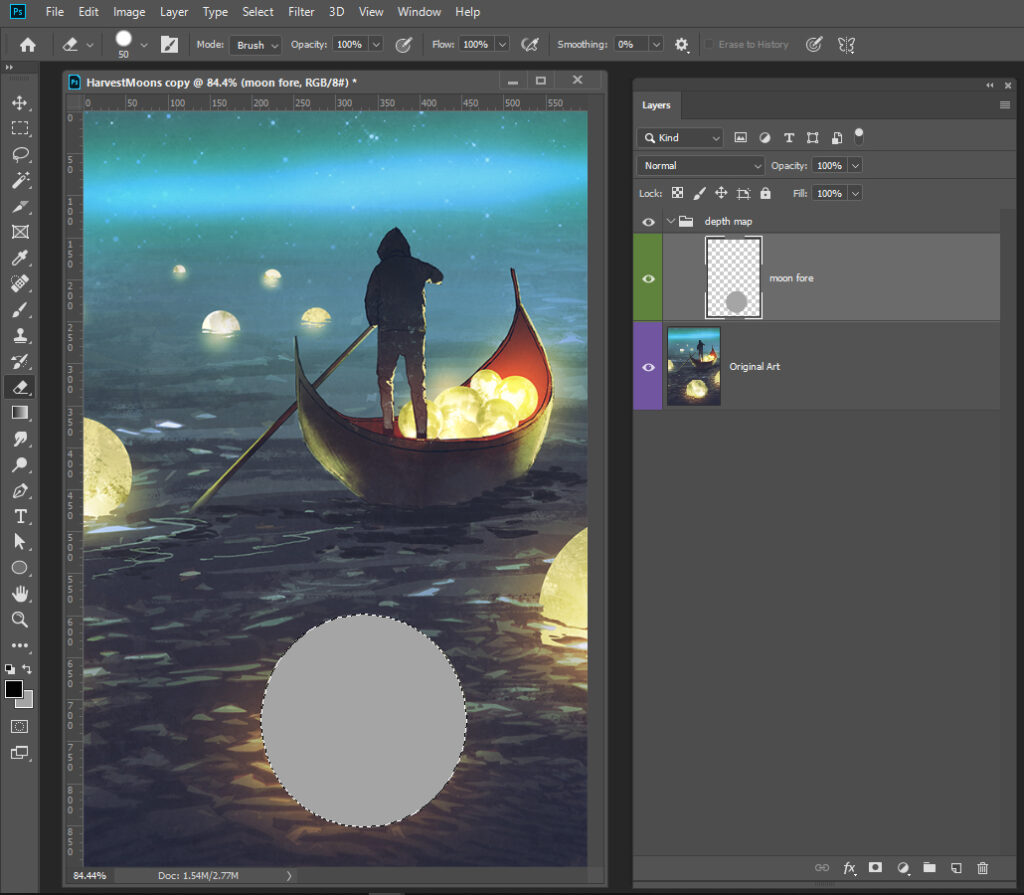Open the blend mode Normal dropdown
This screenshot has width=1024, height=895.
[700, 166]
